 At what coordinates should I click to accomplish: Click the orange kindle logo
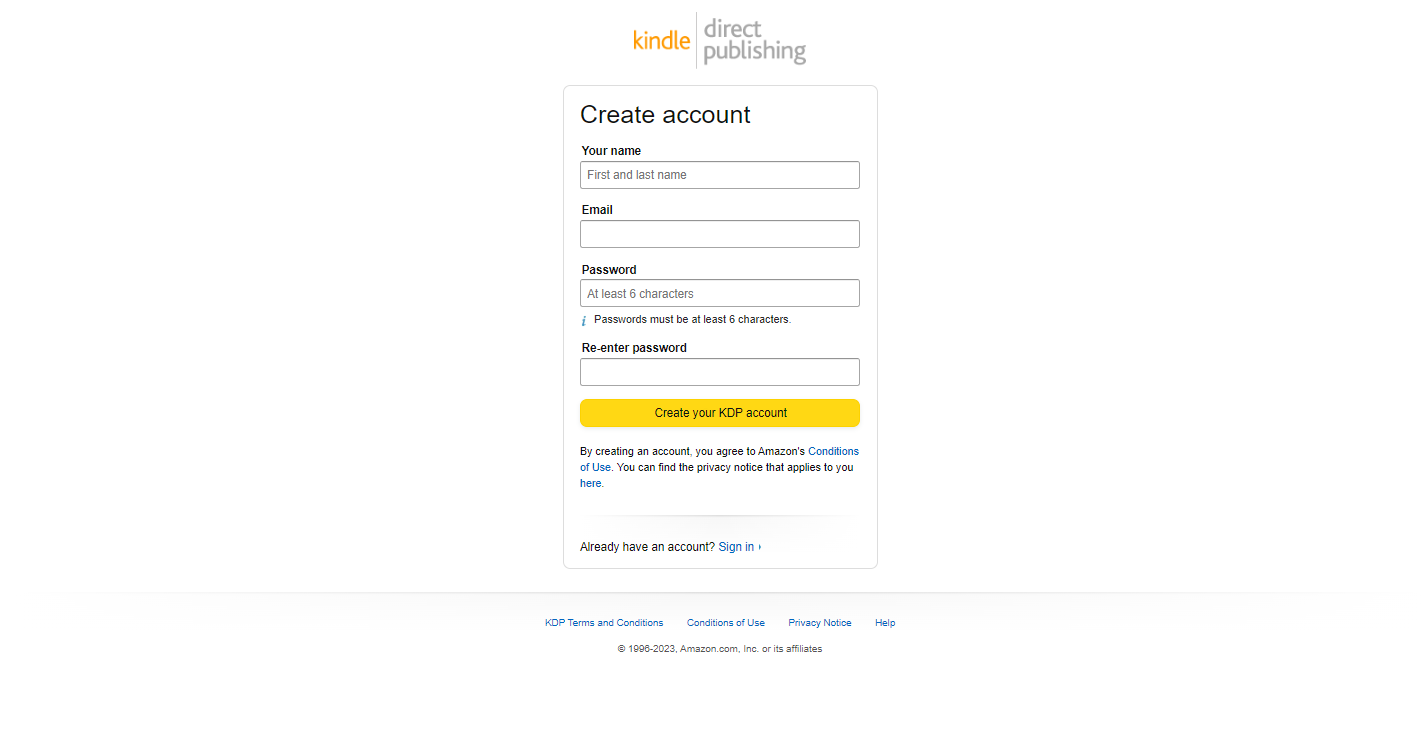tap(661, 40)
